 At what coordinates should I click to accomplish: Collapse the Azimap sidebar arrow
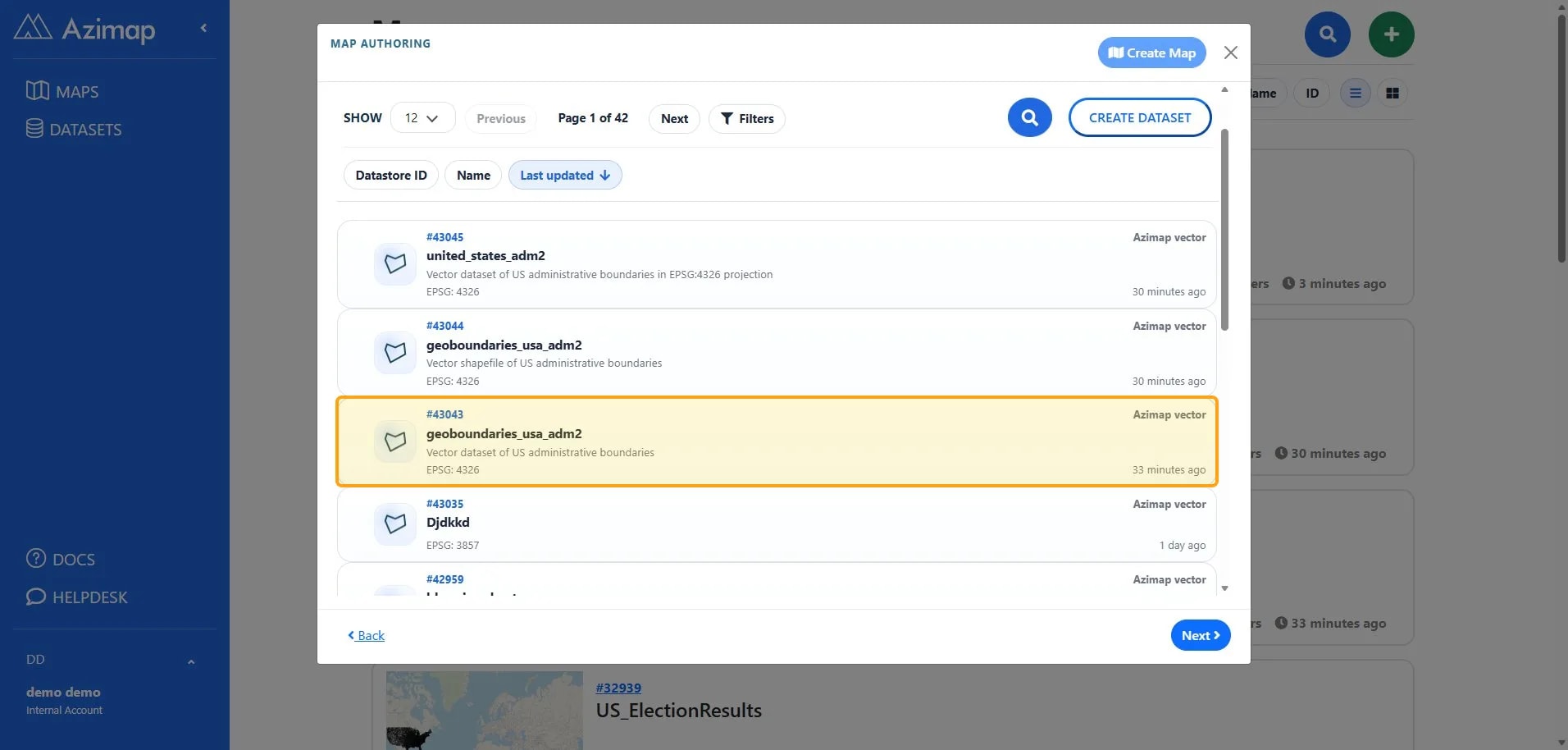click(x=203, y=28)
